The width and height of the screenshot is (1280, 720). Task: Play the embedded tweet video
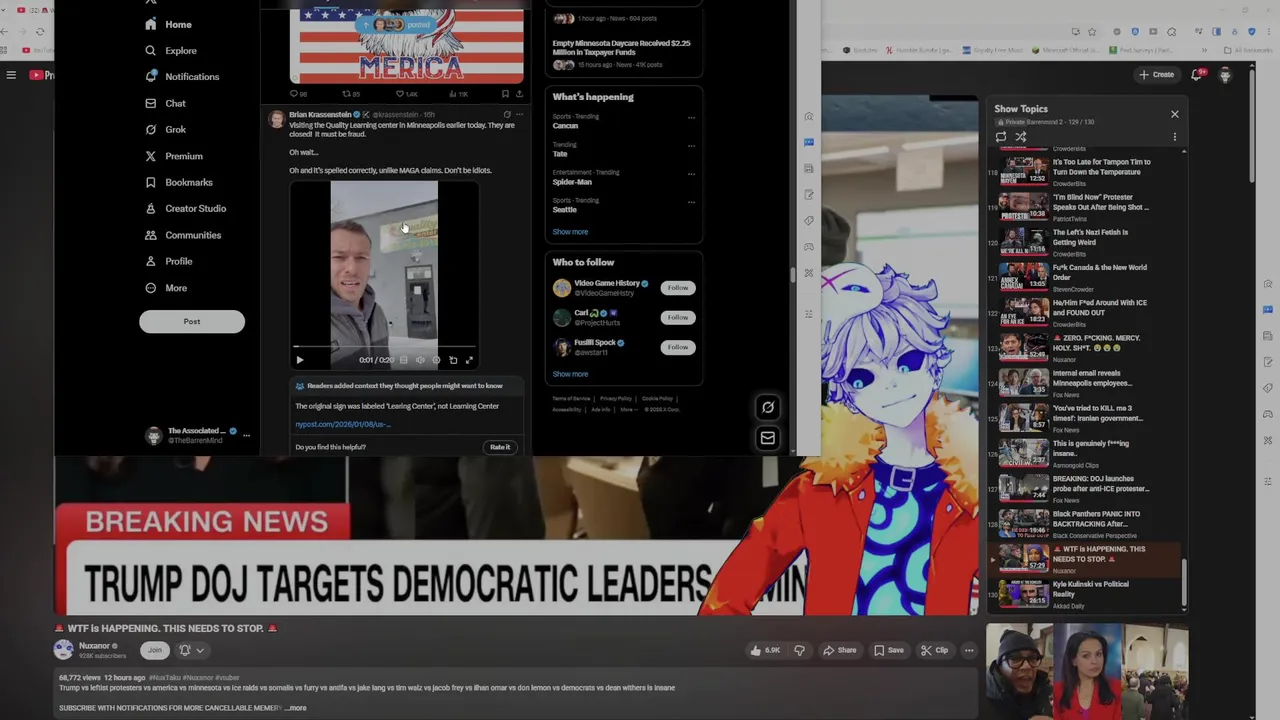click(299, 360)
